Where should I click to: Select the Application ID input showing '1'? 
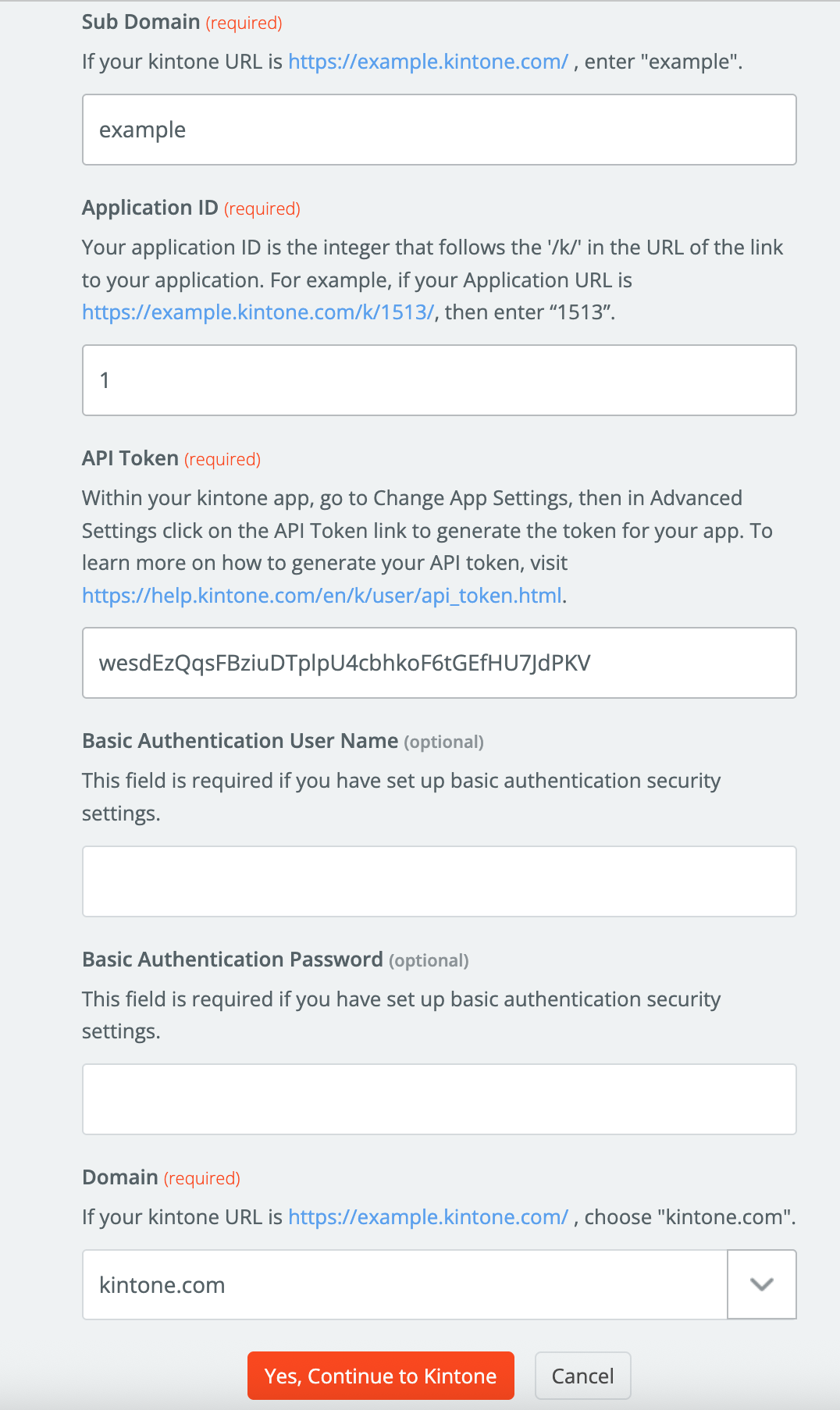(x=440, y=380)
